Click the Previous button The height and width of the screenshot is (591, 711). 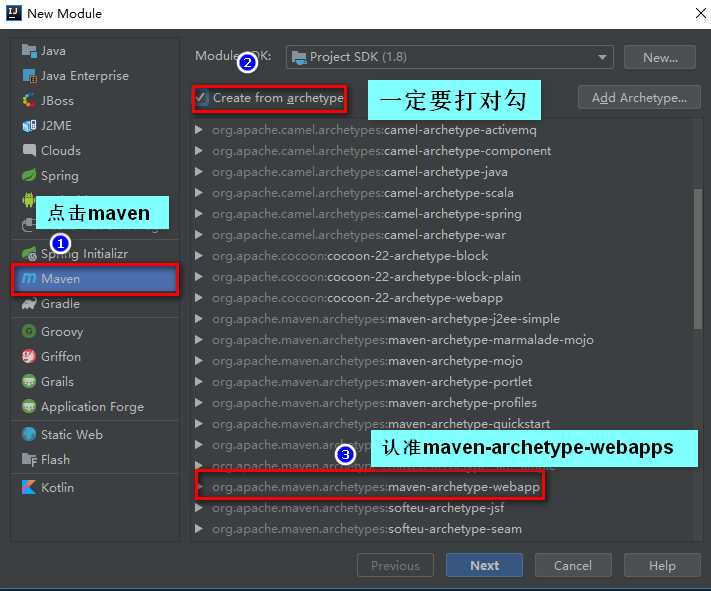pyautogui.click(x=395, y=566)
